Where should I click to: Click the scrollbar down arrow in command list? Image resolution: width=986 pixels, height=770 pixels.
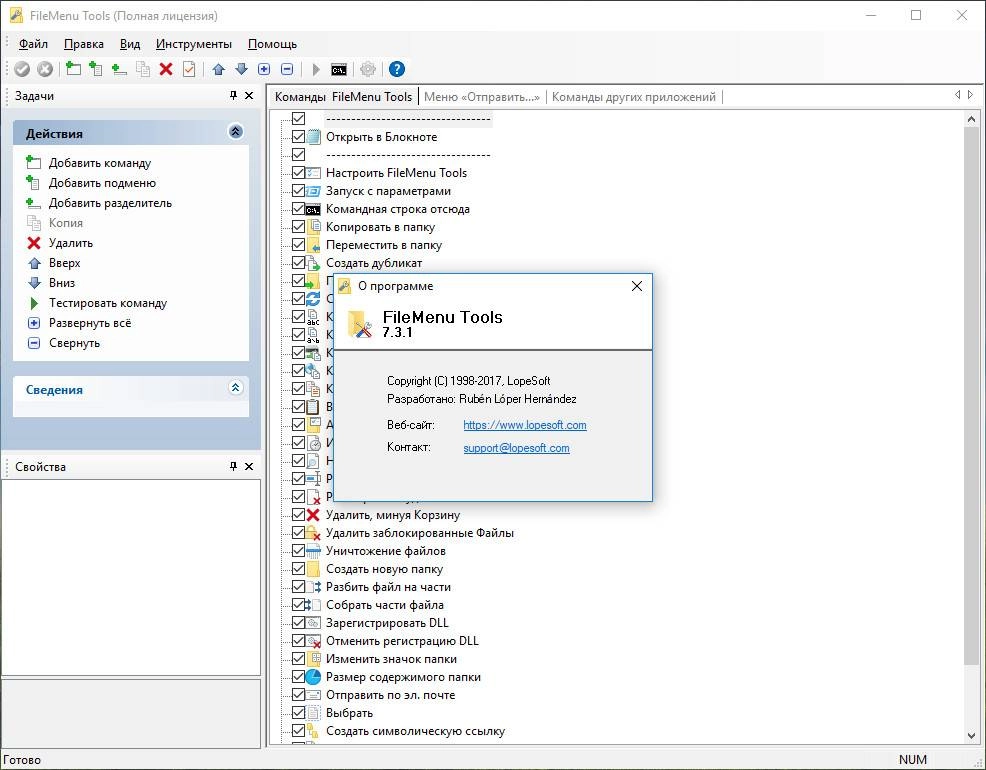click(x=971, y=736)
